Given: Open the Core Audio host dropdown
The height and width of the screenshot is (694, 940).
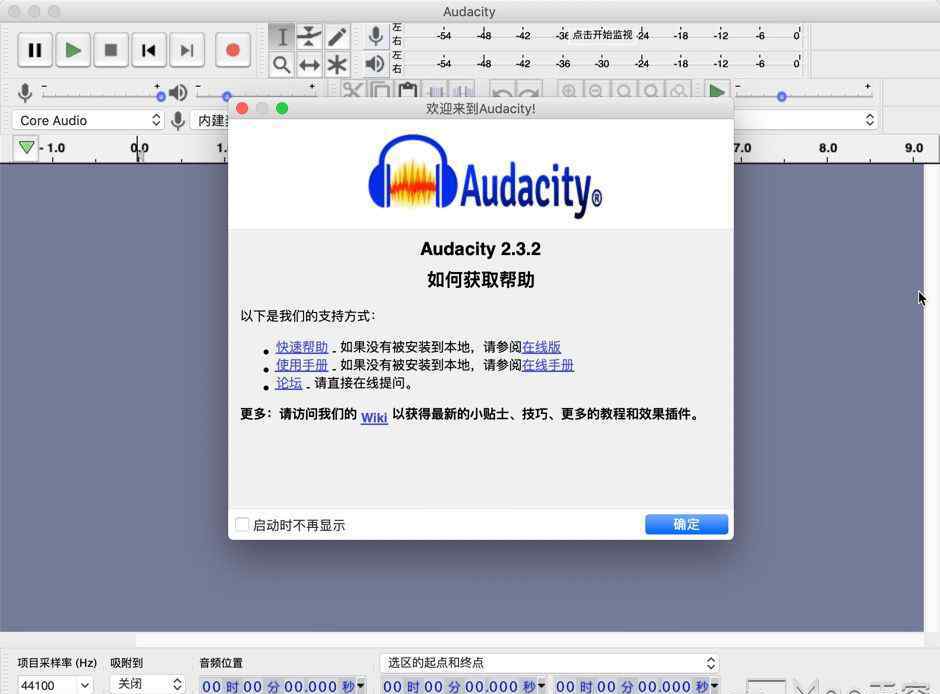Looking at the screenshot, I should [88, 120].
